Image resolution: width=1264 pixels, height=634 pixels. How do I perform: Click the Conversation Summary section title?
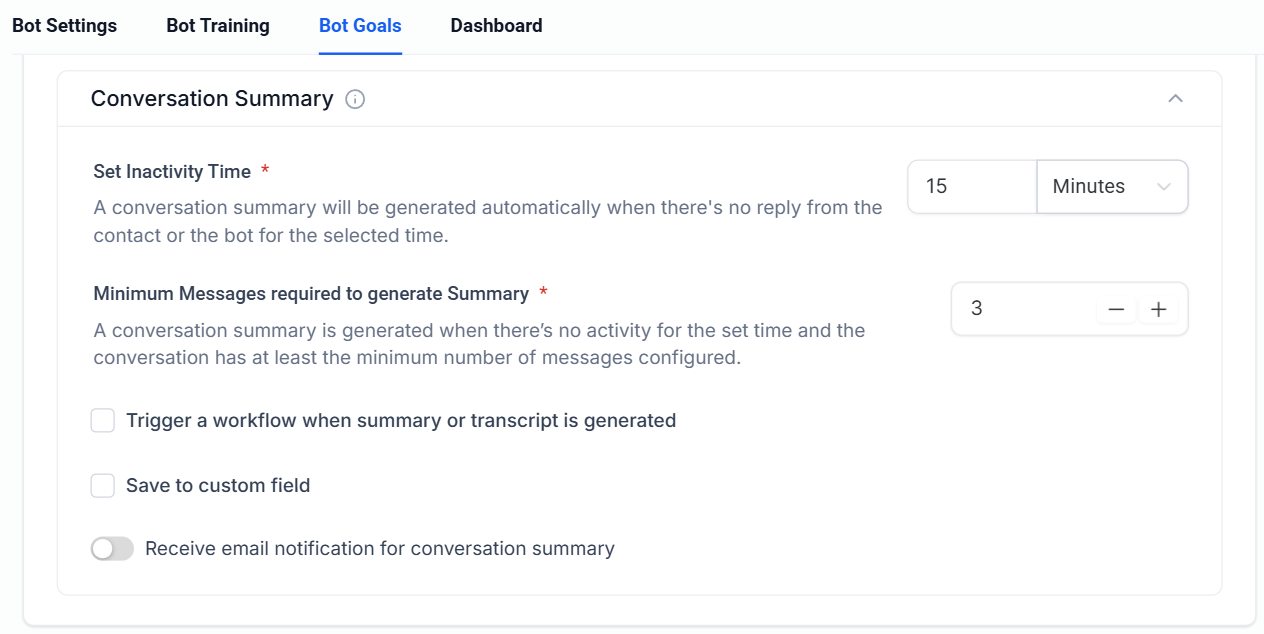pos(212,99)
